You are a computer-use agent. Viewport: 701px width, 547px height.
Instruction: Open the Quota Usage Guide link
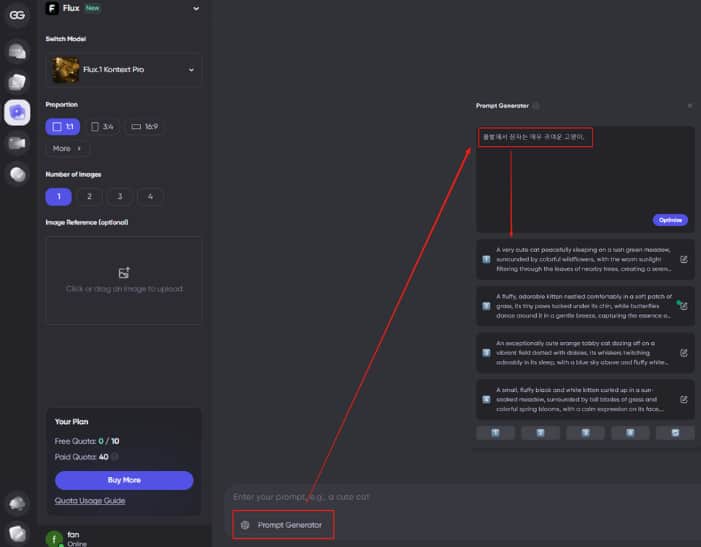click(x=90, y=501)
